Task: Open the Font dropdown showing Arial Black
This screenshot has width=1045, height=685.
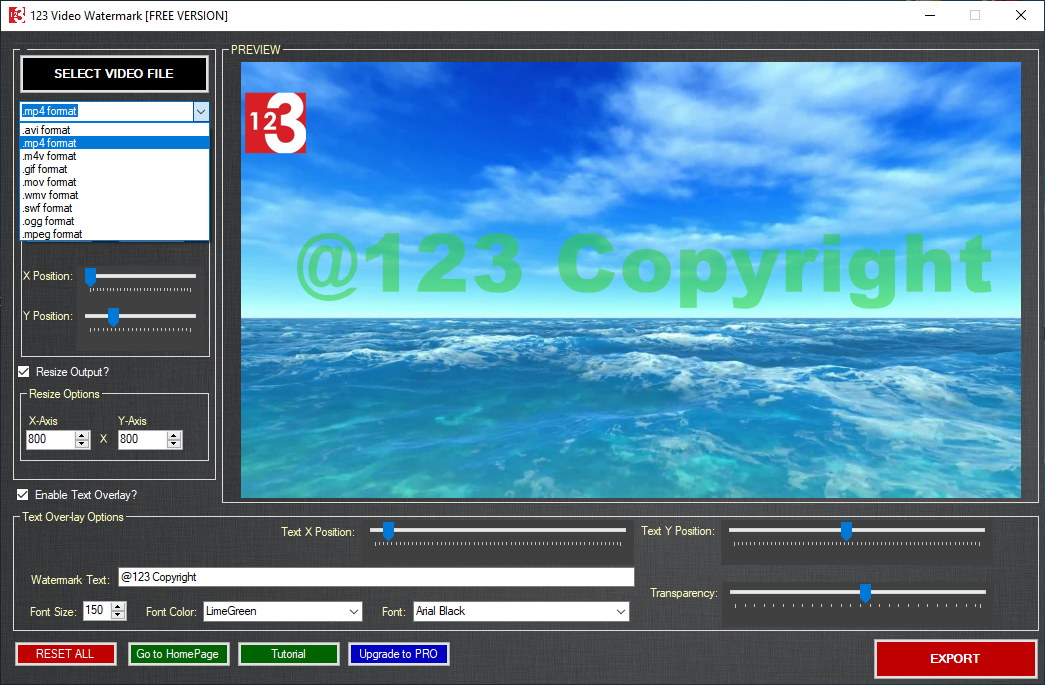Action: (x=521, y=611)
